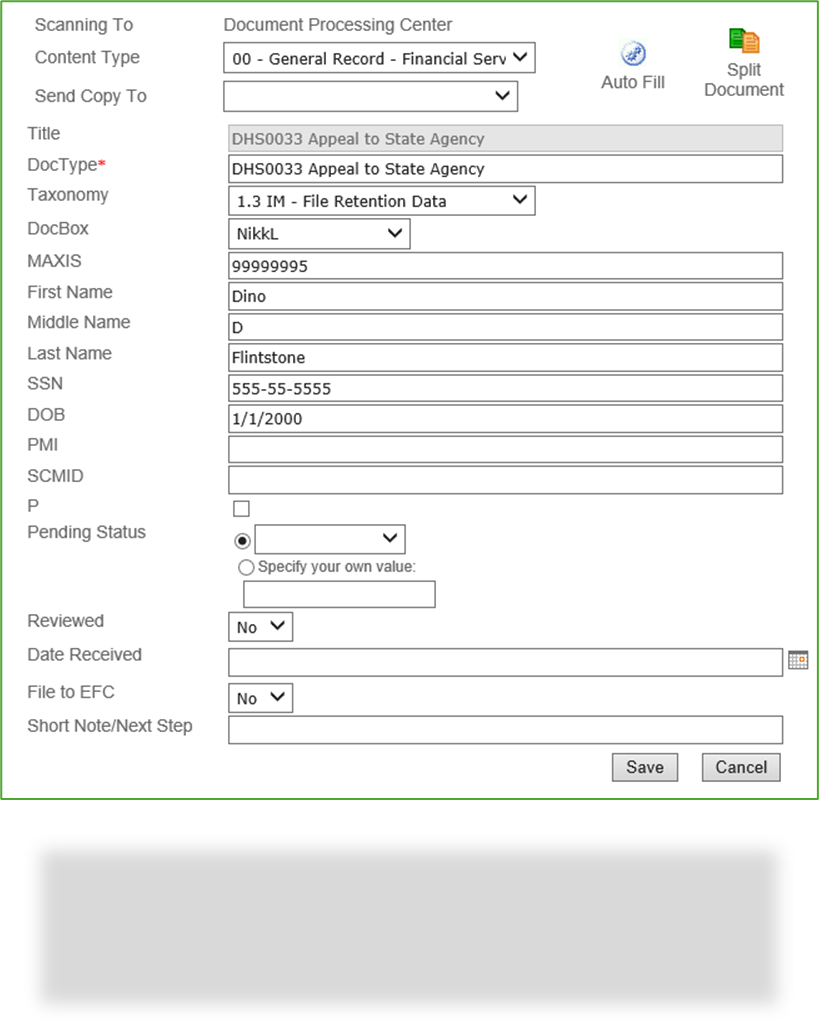Toggle the P checkbox

pos(240,508)
